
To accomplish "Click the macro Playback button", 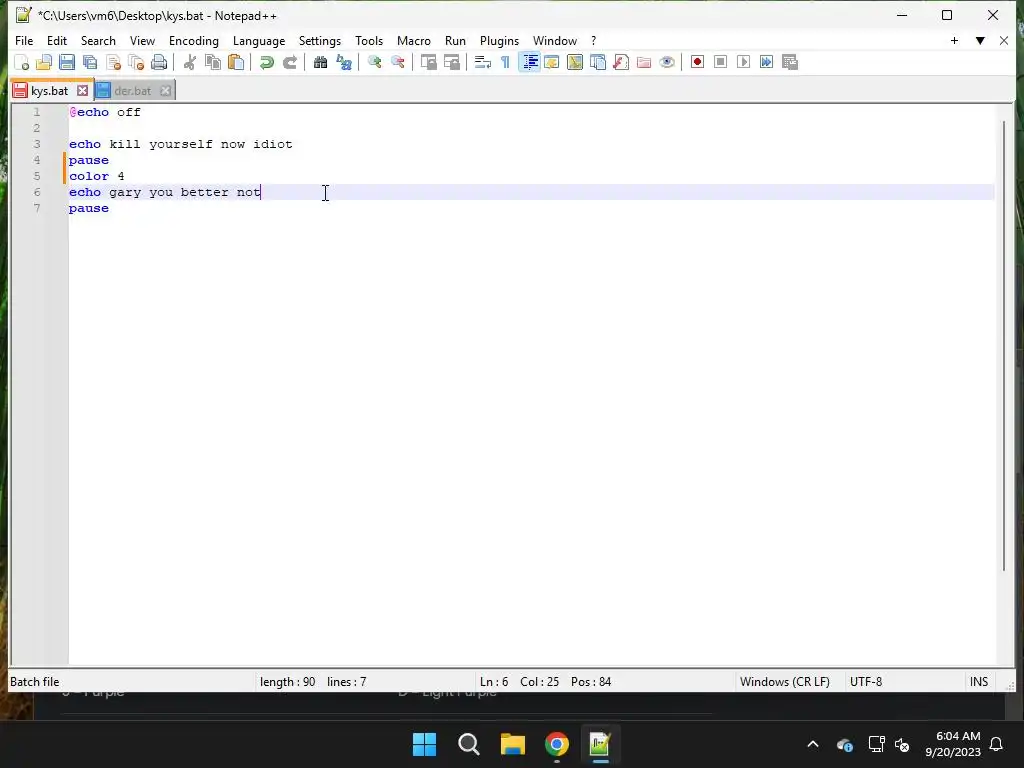I will [743, 62].
